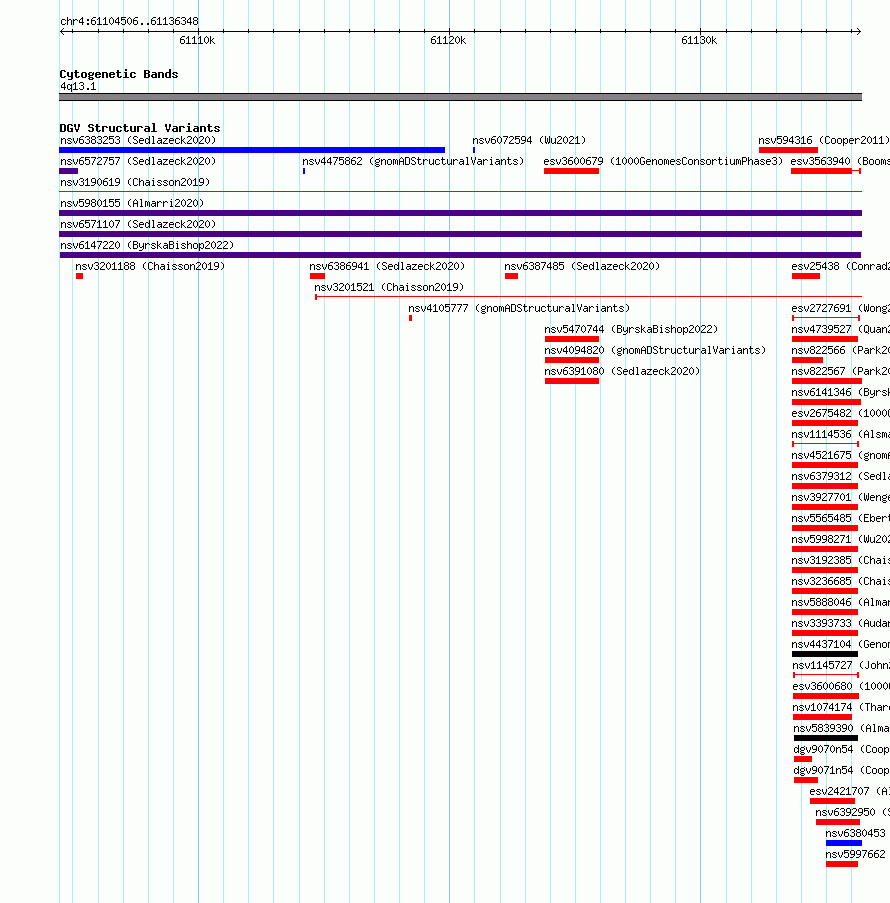Open esv3600679 (1000GenomesConsortiumPhase3) label

point(663,161)
